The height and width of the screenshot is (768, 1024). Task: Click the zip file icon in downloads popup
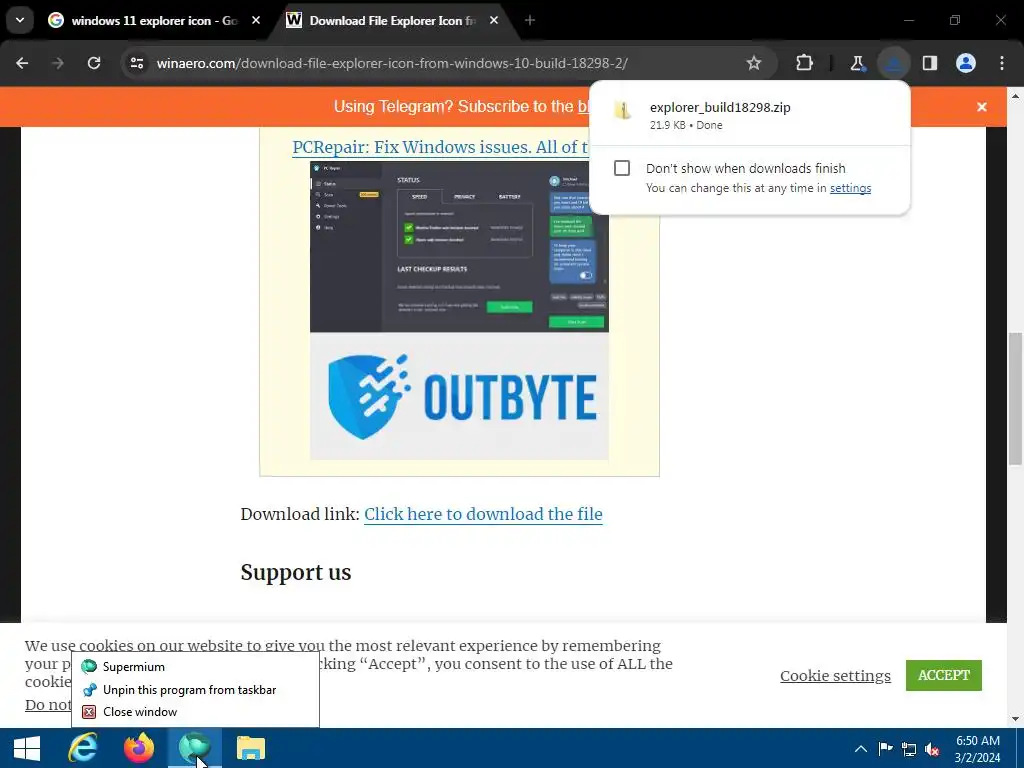click(x=623, y=110)
